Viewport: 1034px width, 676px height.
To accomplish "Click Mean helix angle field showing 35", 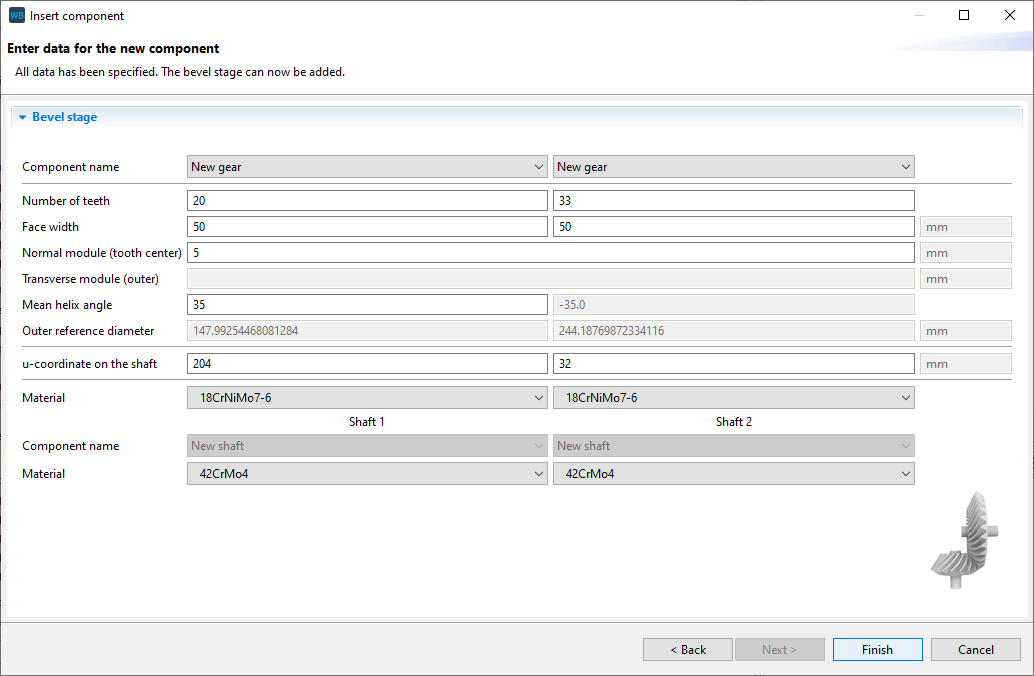I will click(x=367, y=305).
